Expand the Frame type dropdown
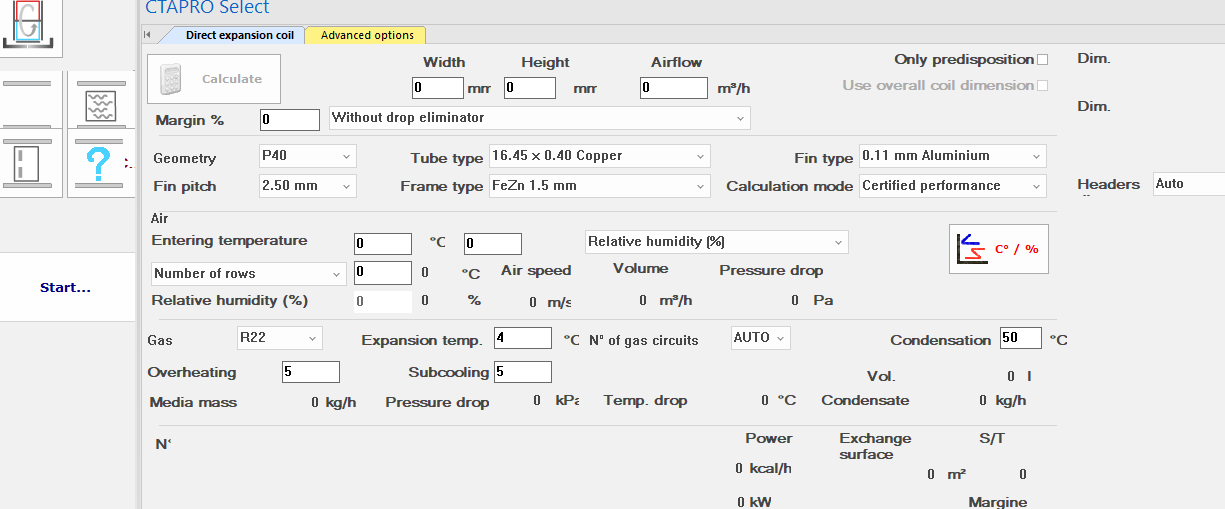 pos(599,186)
